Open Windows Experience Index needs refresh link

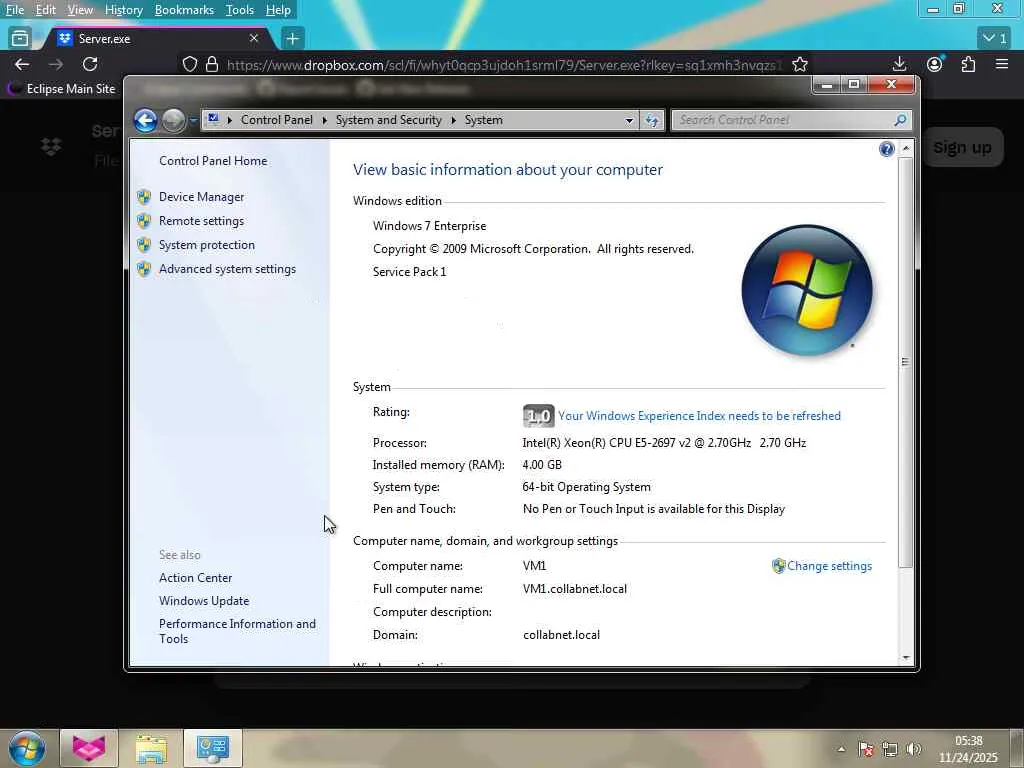point(699,416)
